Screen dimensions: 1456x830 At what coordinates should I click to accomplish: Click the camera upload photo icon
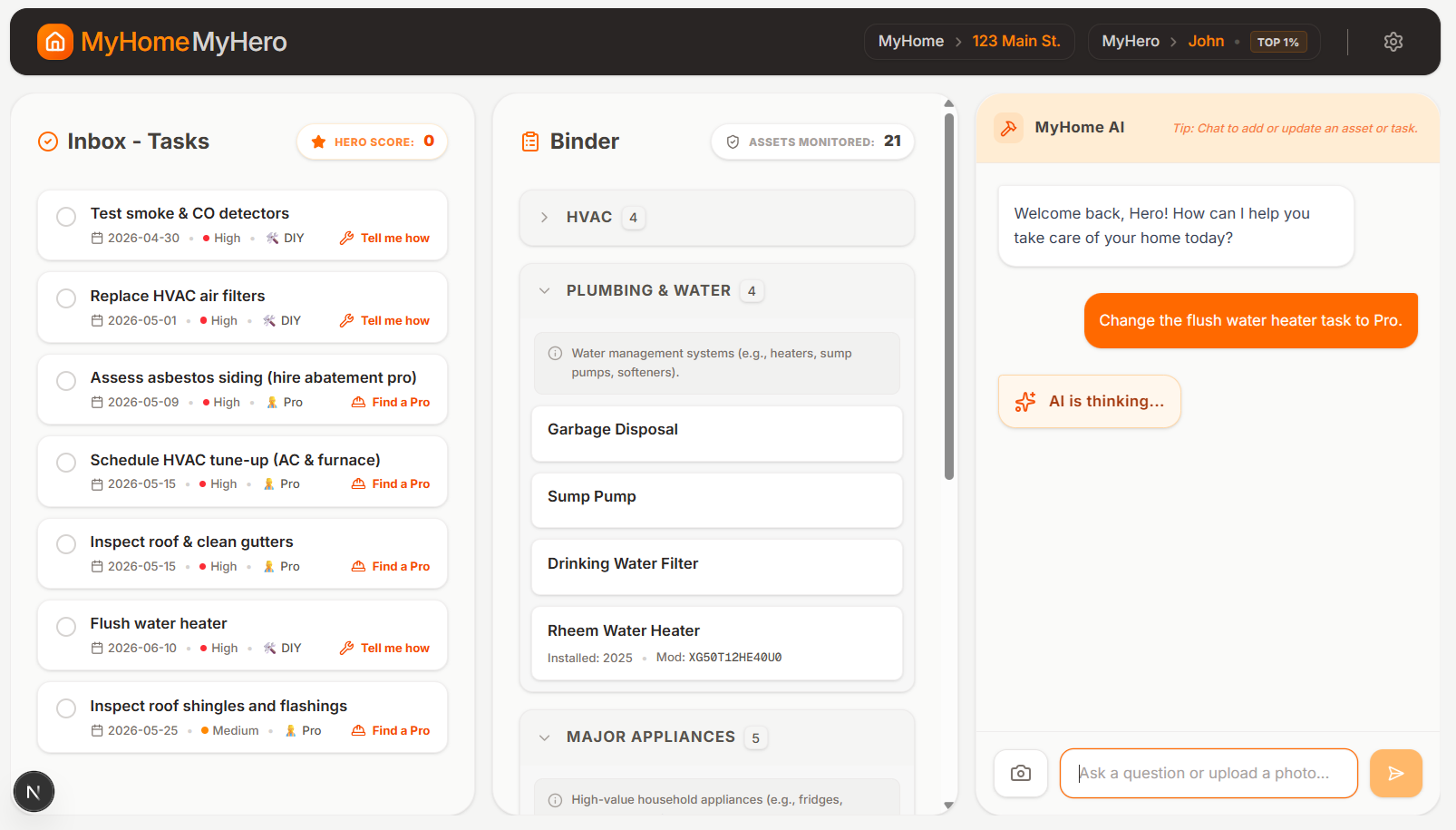tap(1021, 773)
